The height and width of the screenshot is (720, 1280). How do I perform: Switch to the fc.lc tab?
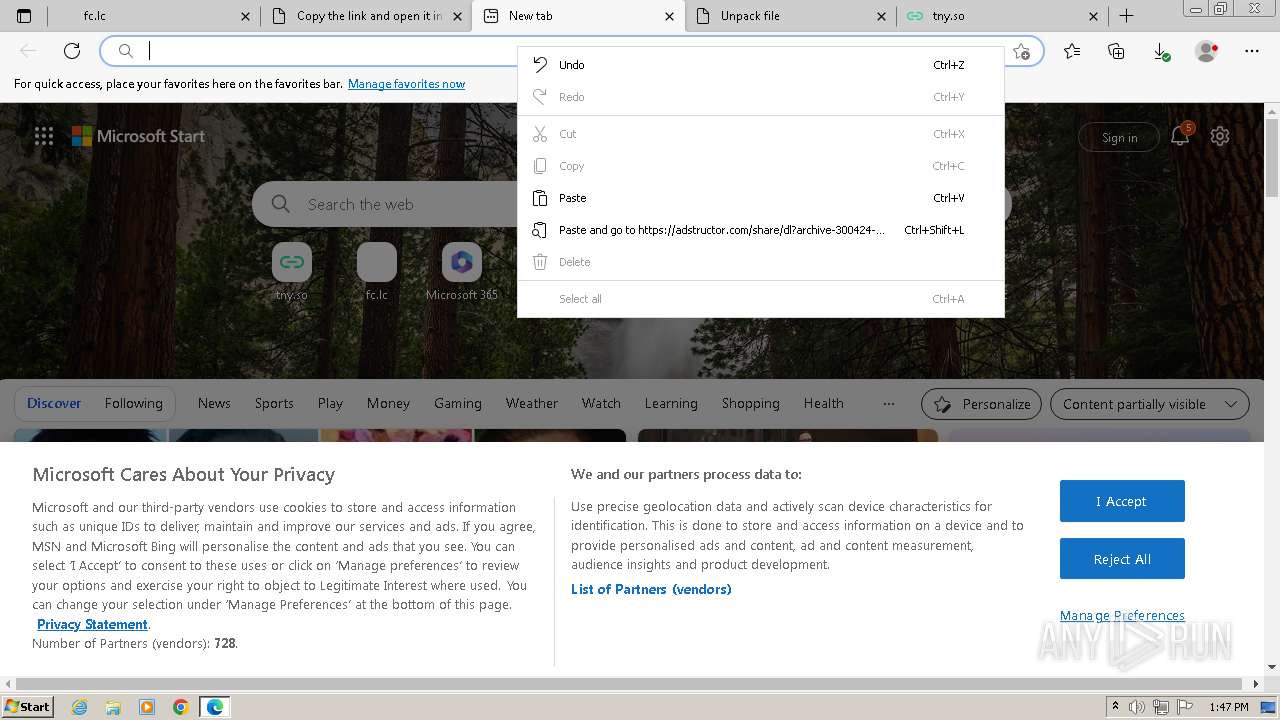pyautogui.click(x=153, y=16)
